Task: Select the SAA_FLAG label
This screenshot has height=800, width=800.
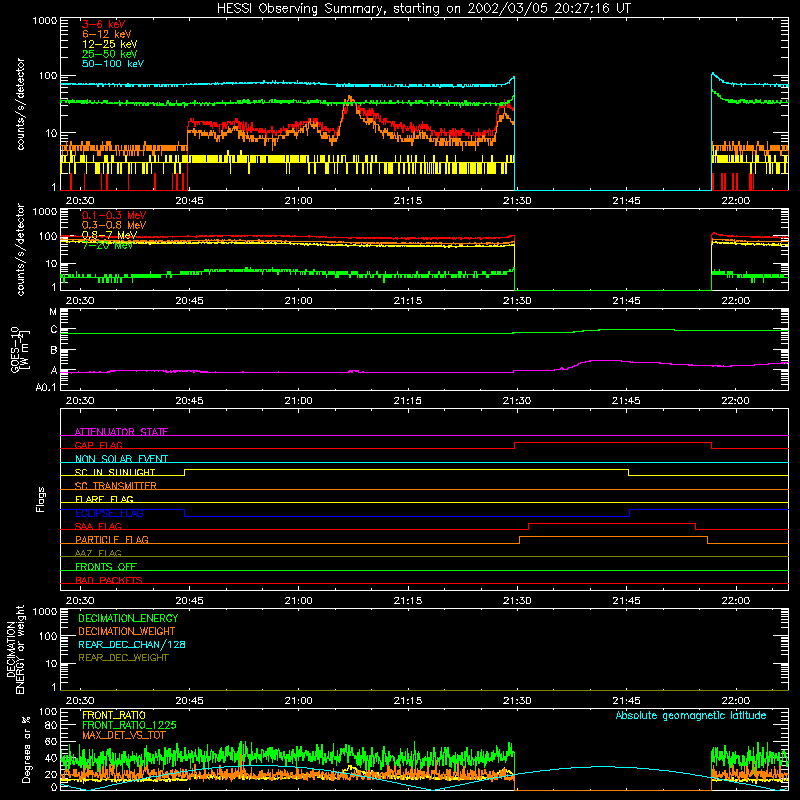Action: point(98,526)
